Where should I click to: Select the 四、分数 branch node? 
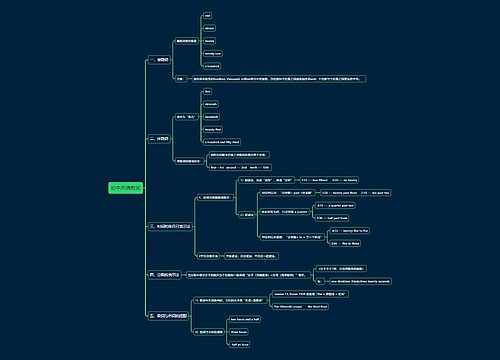click(165, 275)
